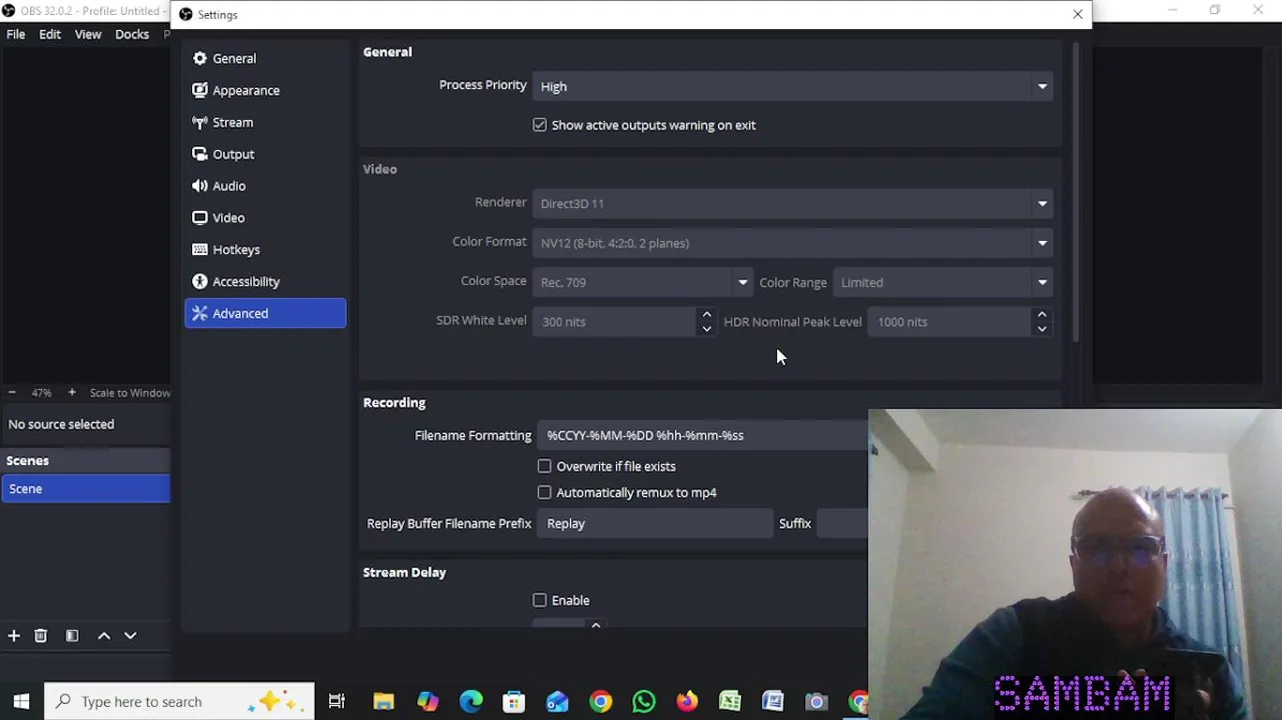Image resolution: width=1282 pixels, height=720 pixels.
Task: Enable Automatically remux to mp4
Action: (544, 492)
